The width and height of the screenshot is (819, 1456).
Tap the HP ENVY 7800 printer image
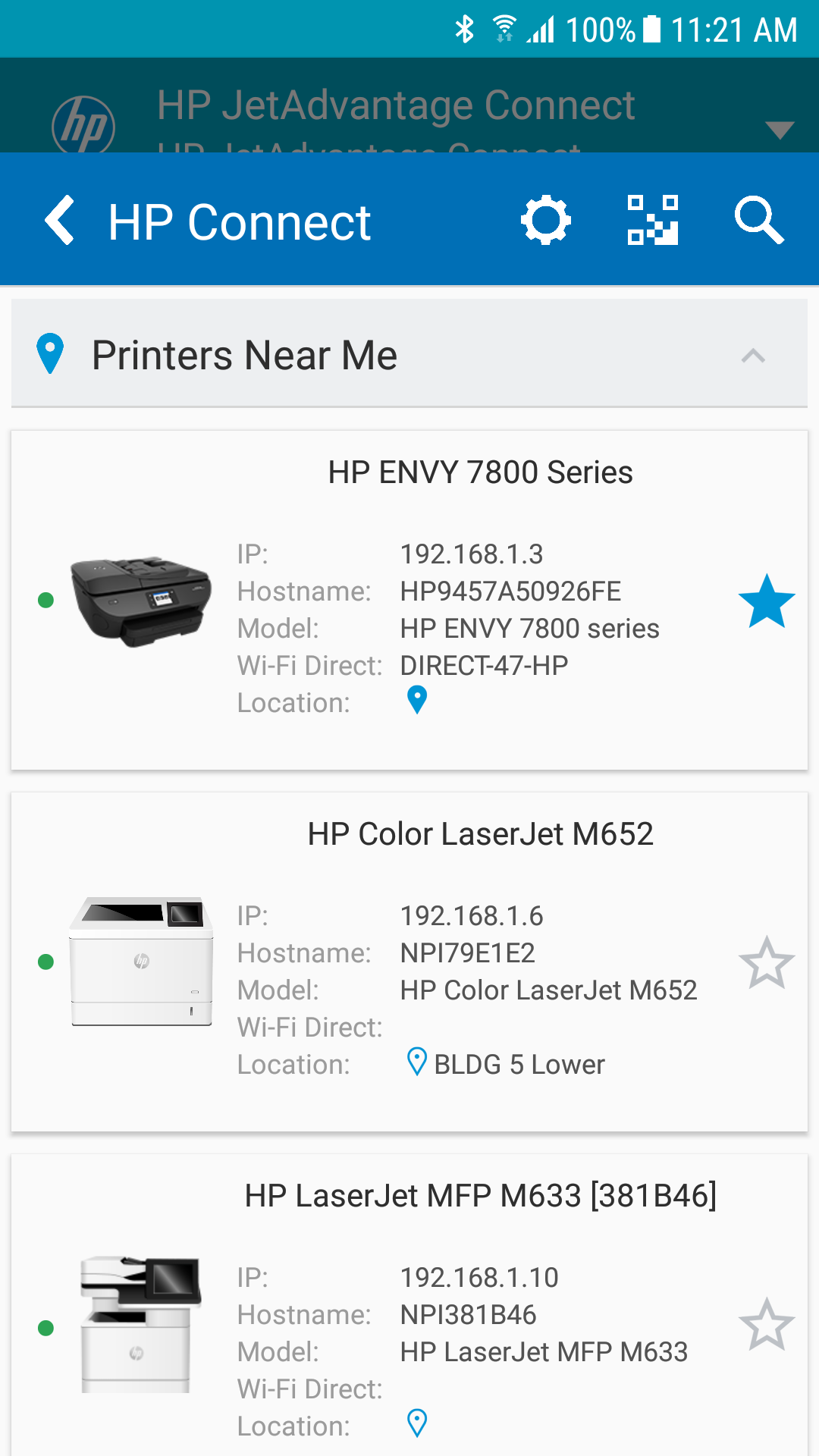click(140, 601)
